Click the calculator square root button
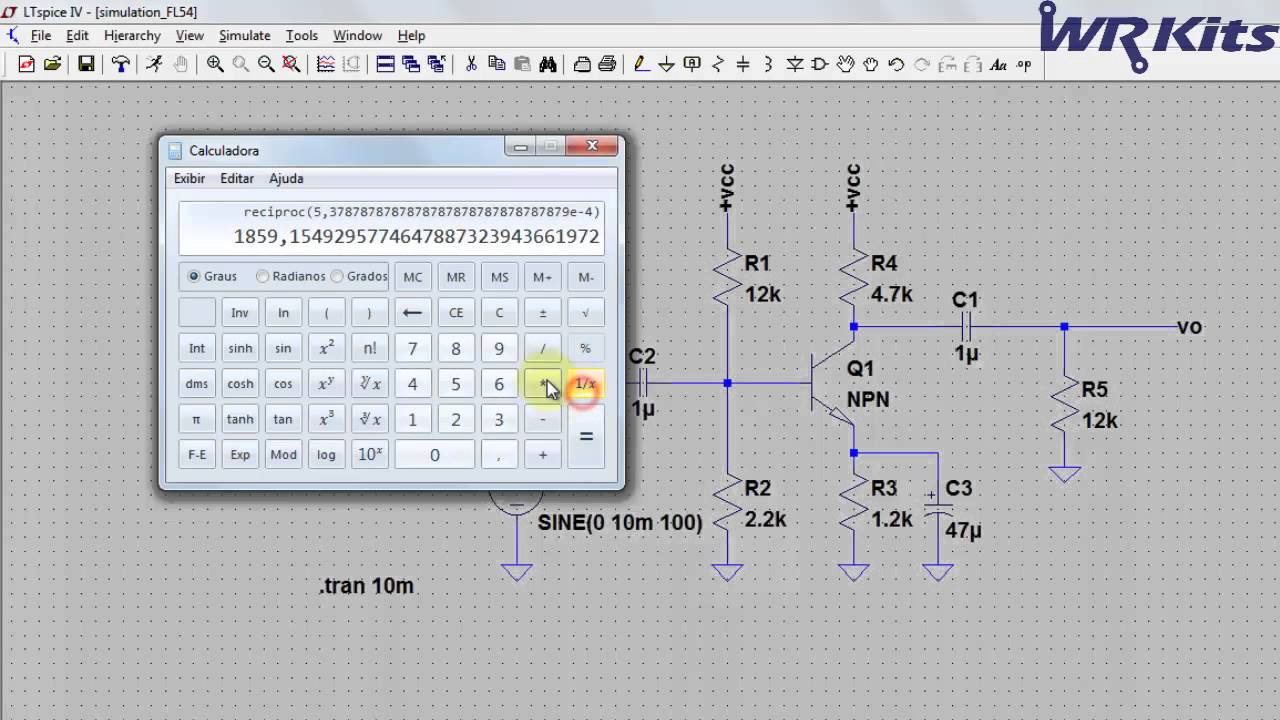This screenshot has width=1280, height=720. pyautogui.click(x=586, y=313)
